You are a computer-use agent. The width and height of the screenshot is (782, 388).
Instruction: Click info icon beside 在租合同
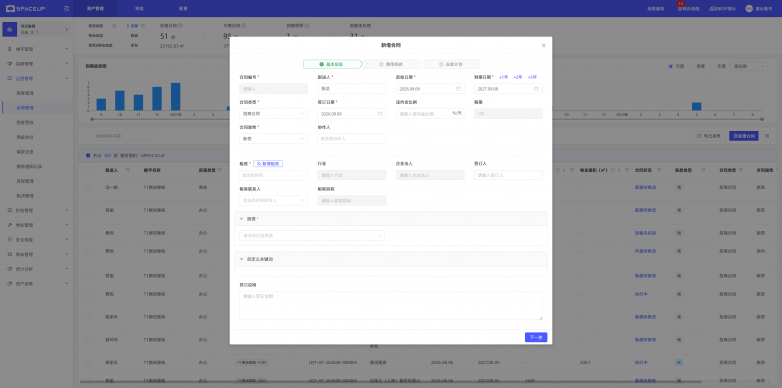tap(181, 25)
